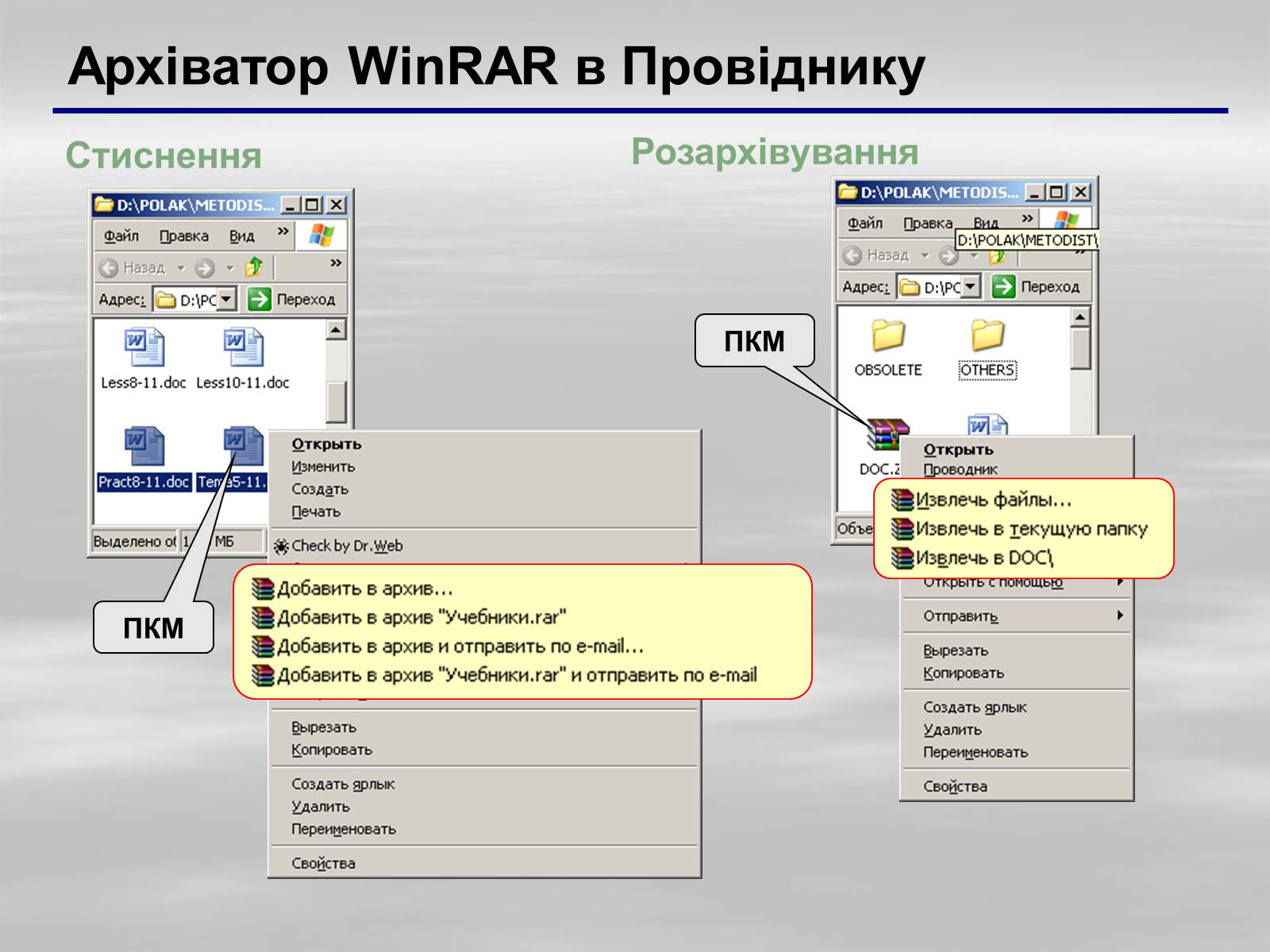The height and width of the screenshot is (952, 1270).
Task: Open Back history dropdown in right window
Action: 925,255
